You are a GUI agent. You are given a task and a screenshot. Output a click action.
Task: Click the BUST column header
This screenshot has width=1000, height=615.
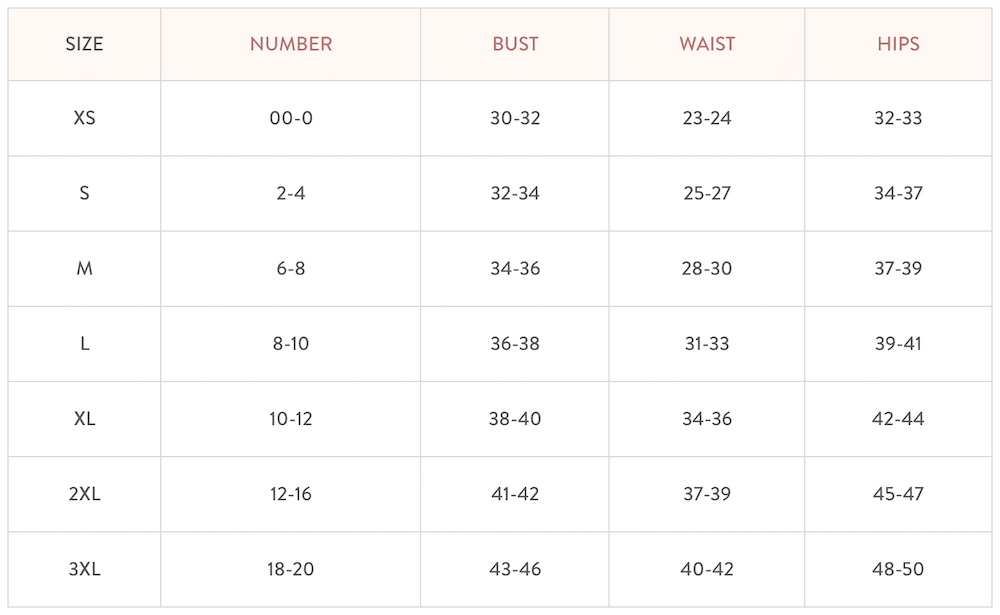(x=515, y=44)
